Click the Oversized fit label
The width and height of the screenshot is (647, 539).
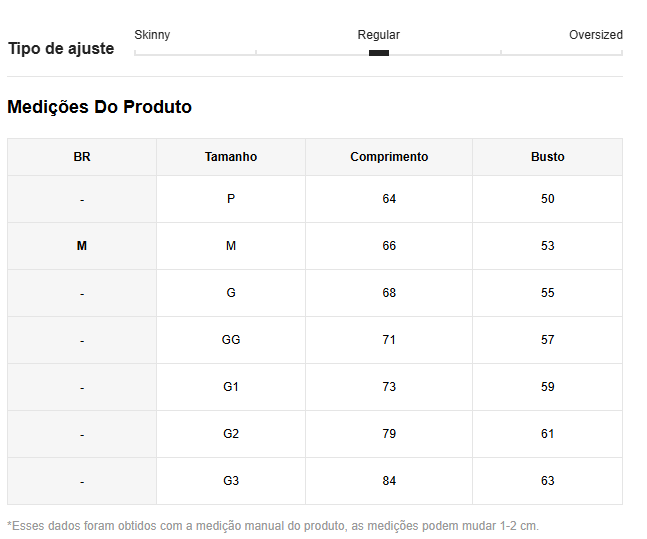[595, 35]
